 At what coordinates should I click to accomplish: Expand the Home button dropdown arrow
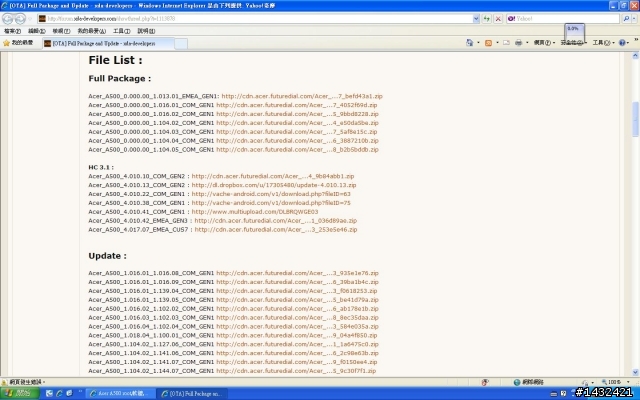click(478, 42)
